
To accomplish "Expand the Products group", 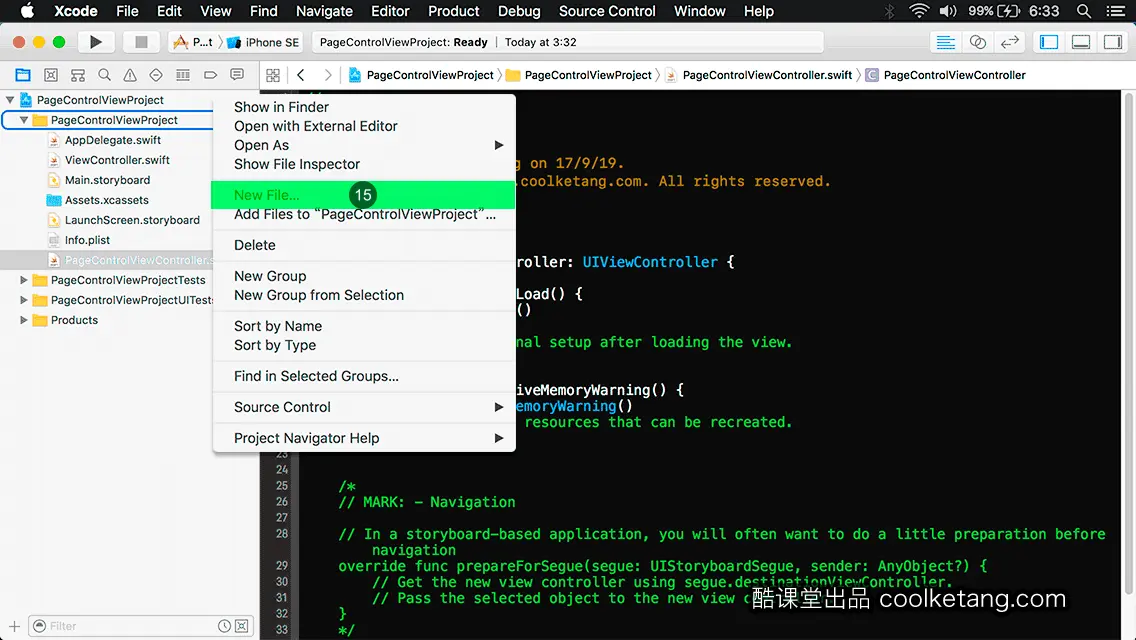I will pos(24,320).
